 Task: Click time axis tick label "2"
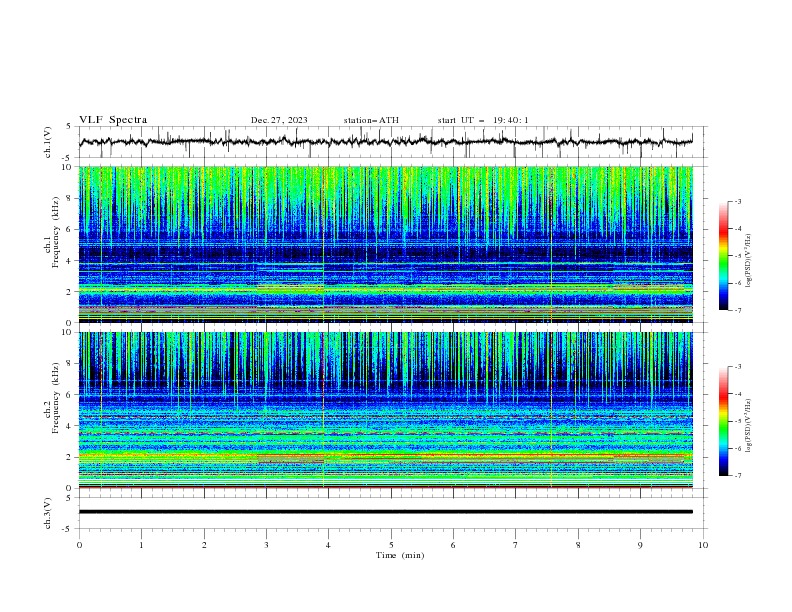click(x=204, y=545)
